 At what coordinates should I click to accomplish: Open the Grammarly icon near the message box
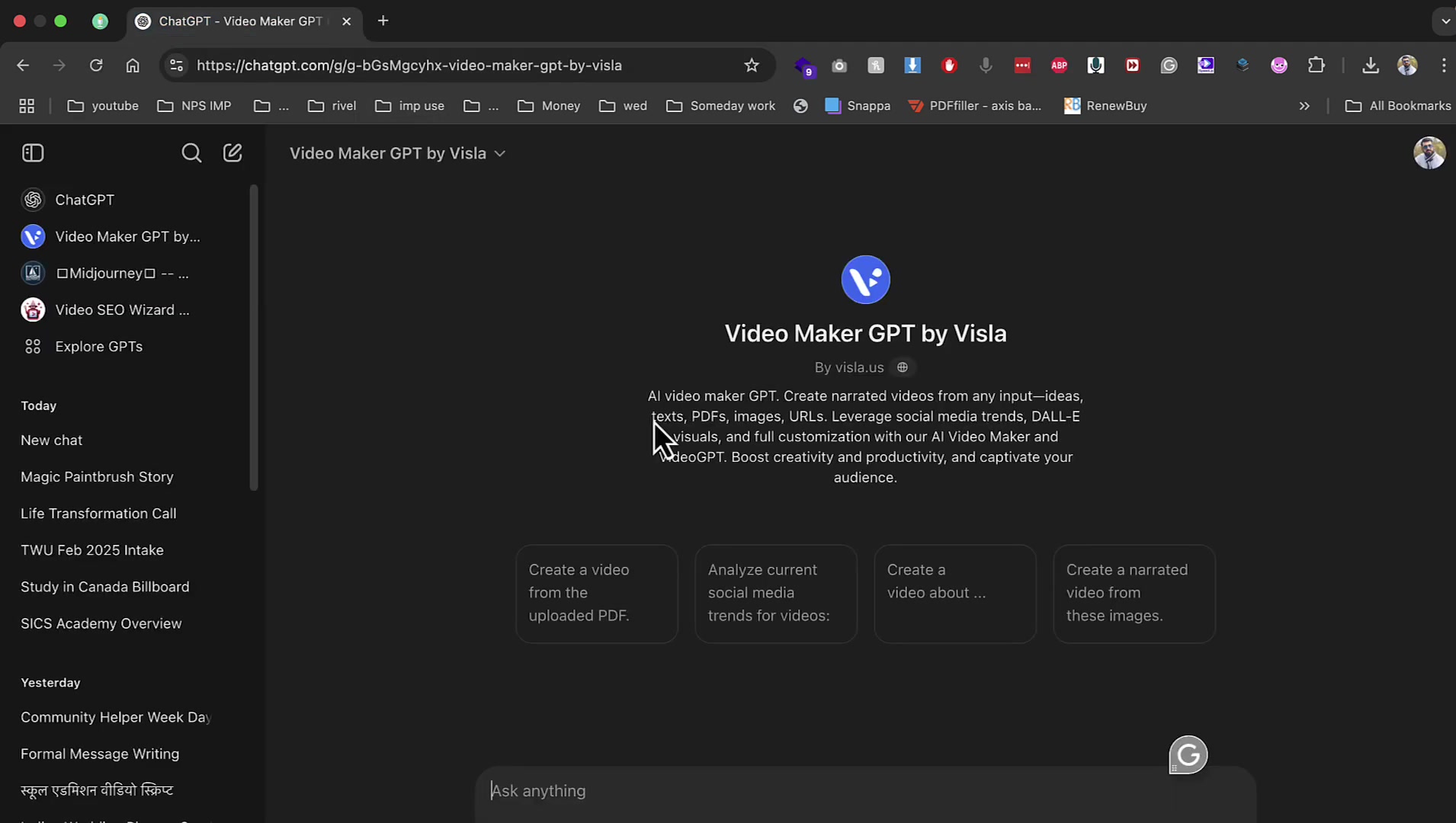pyautogui.click(x=1187, y=754)
